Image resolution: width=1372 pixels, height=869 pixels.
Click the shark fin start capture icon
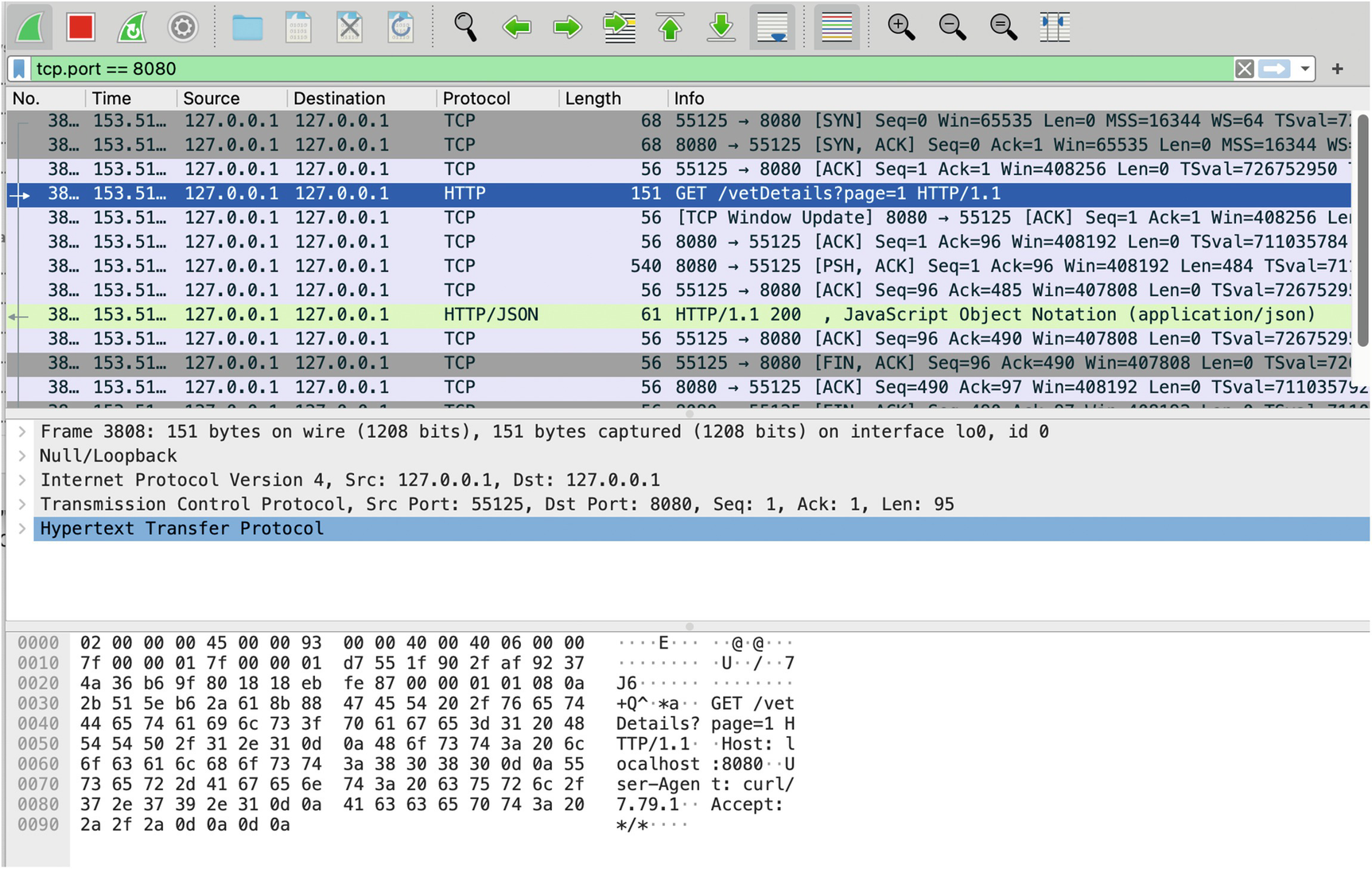[30, 28]
